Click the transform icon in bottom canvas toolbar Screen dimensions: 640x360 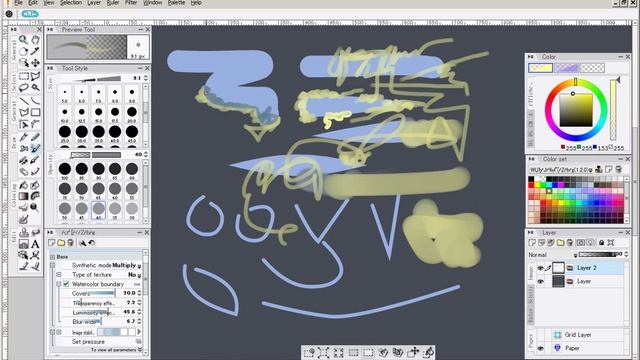coord(323,352)
